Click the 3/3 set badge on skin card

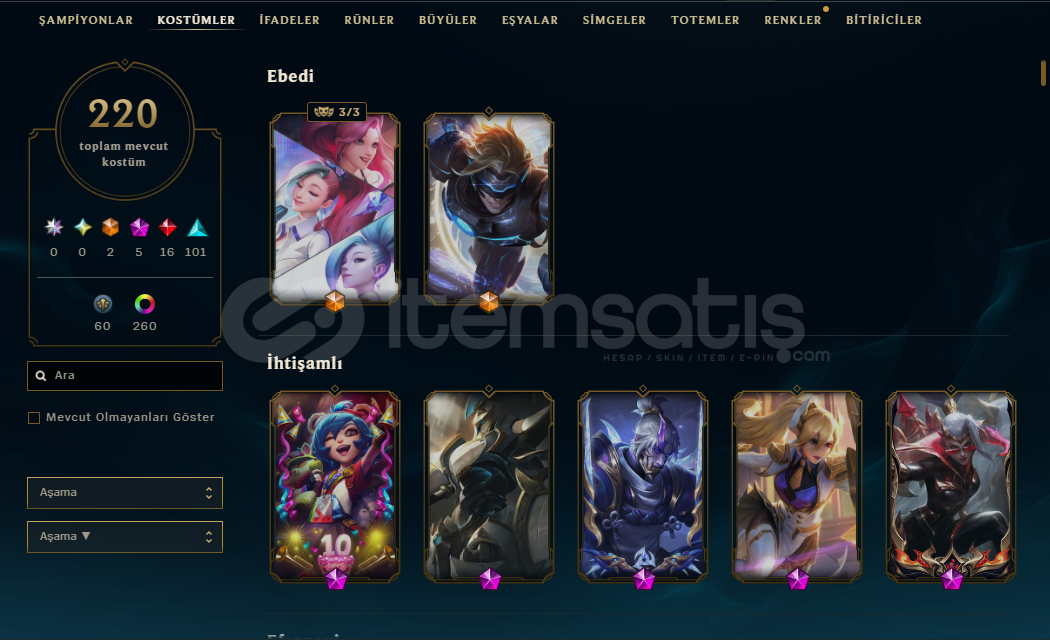click(x=337, y=112)
